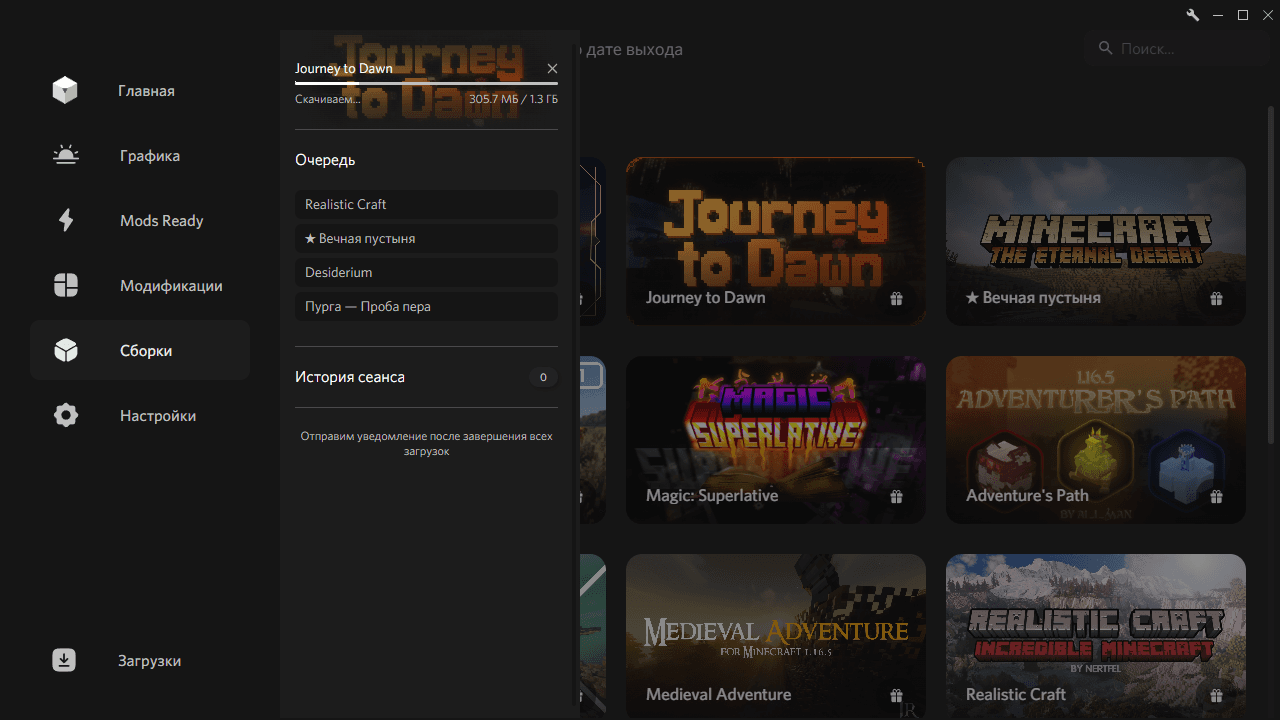Click the Journey to Dawn download progress bar
The width and height of the screenshot is (1280, 720).
(x=426, y=83)
